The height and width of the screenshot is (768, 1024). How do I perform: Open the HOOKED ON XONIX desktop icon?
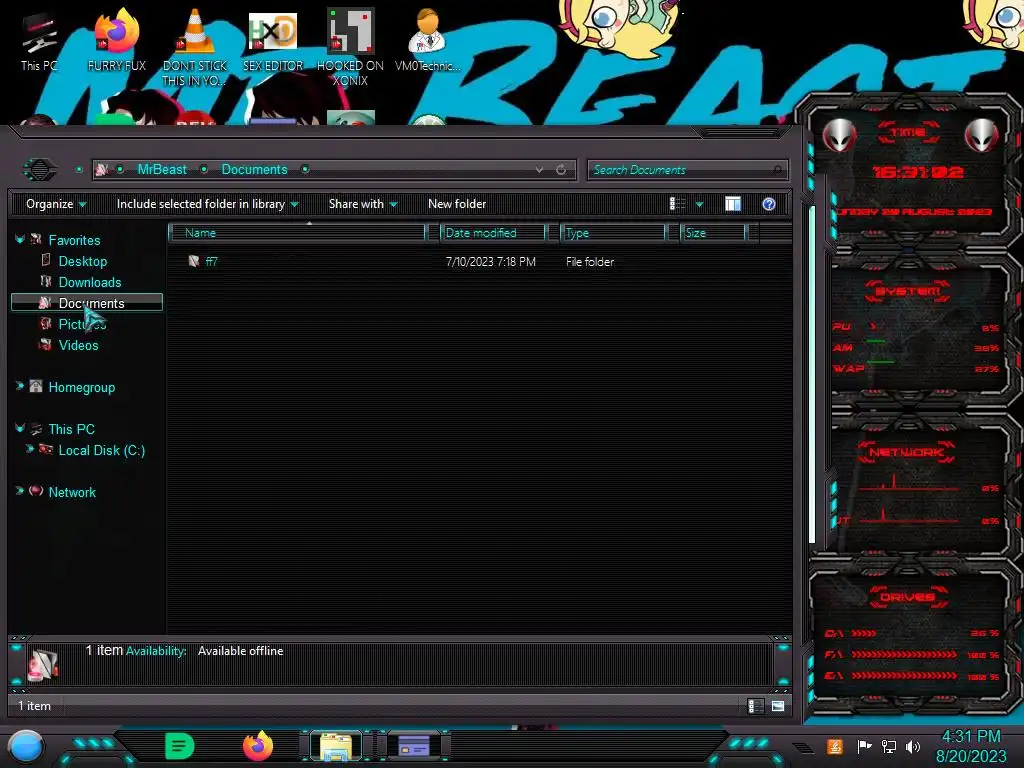350,46
